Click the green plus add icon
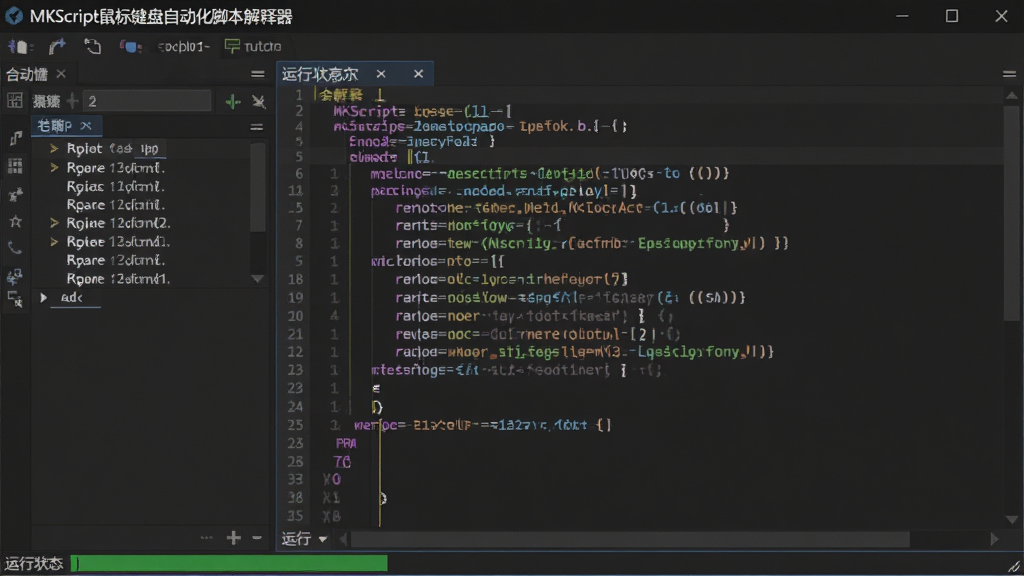 (x=232, y=101)
